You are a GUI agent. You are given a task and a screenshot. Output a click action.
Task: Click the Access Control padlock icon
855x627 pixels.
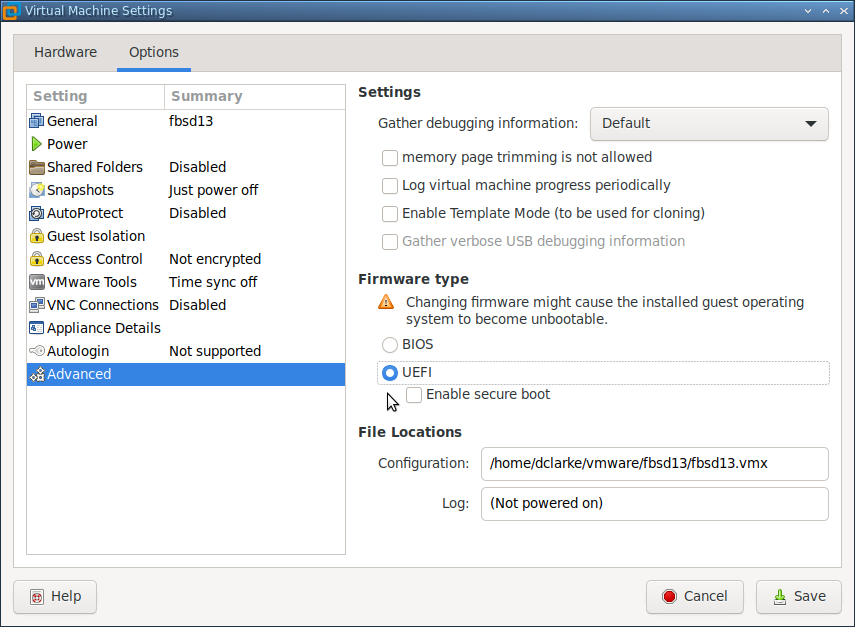[x=37, y=259]
